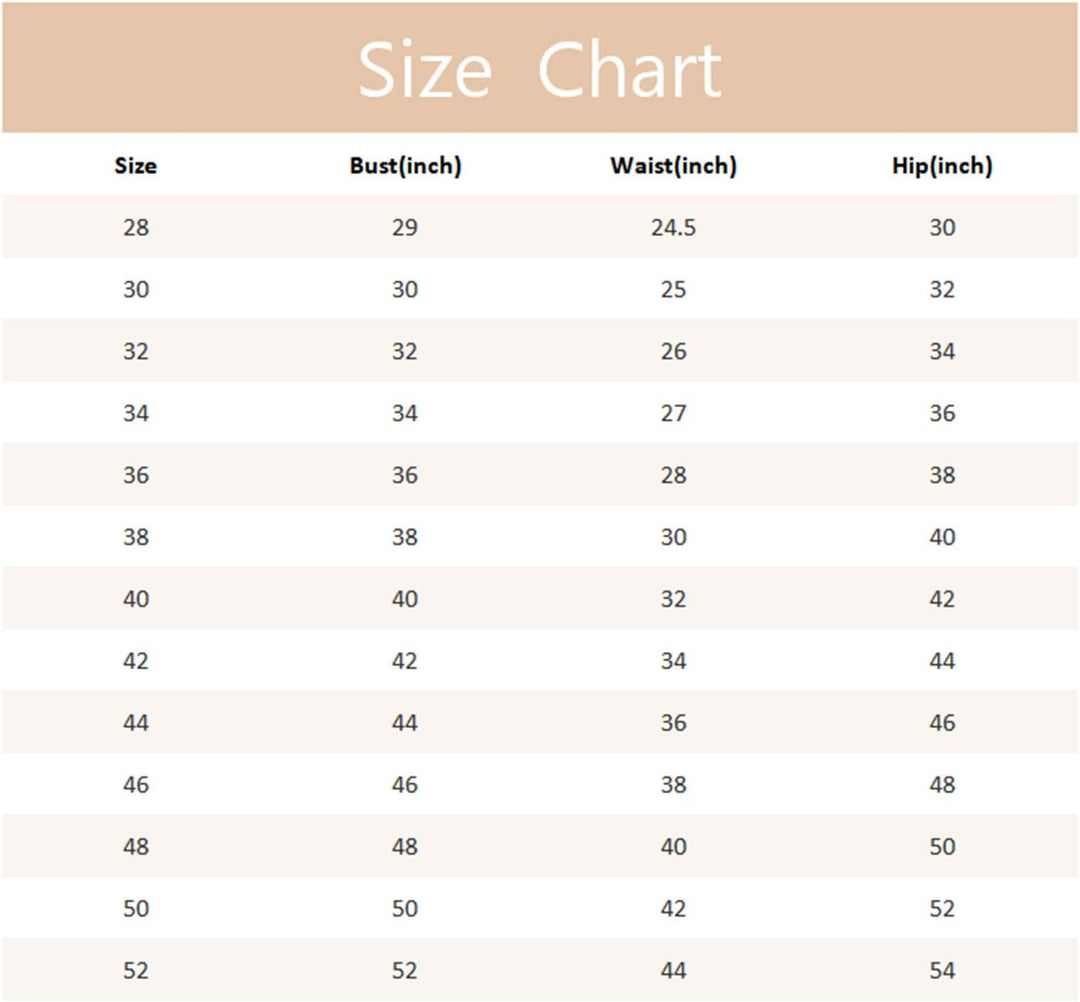The image size is (1080, 1002).
Task: Select the Size column header
Action: click(136, 166)
